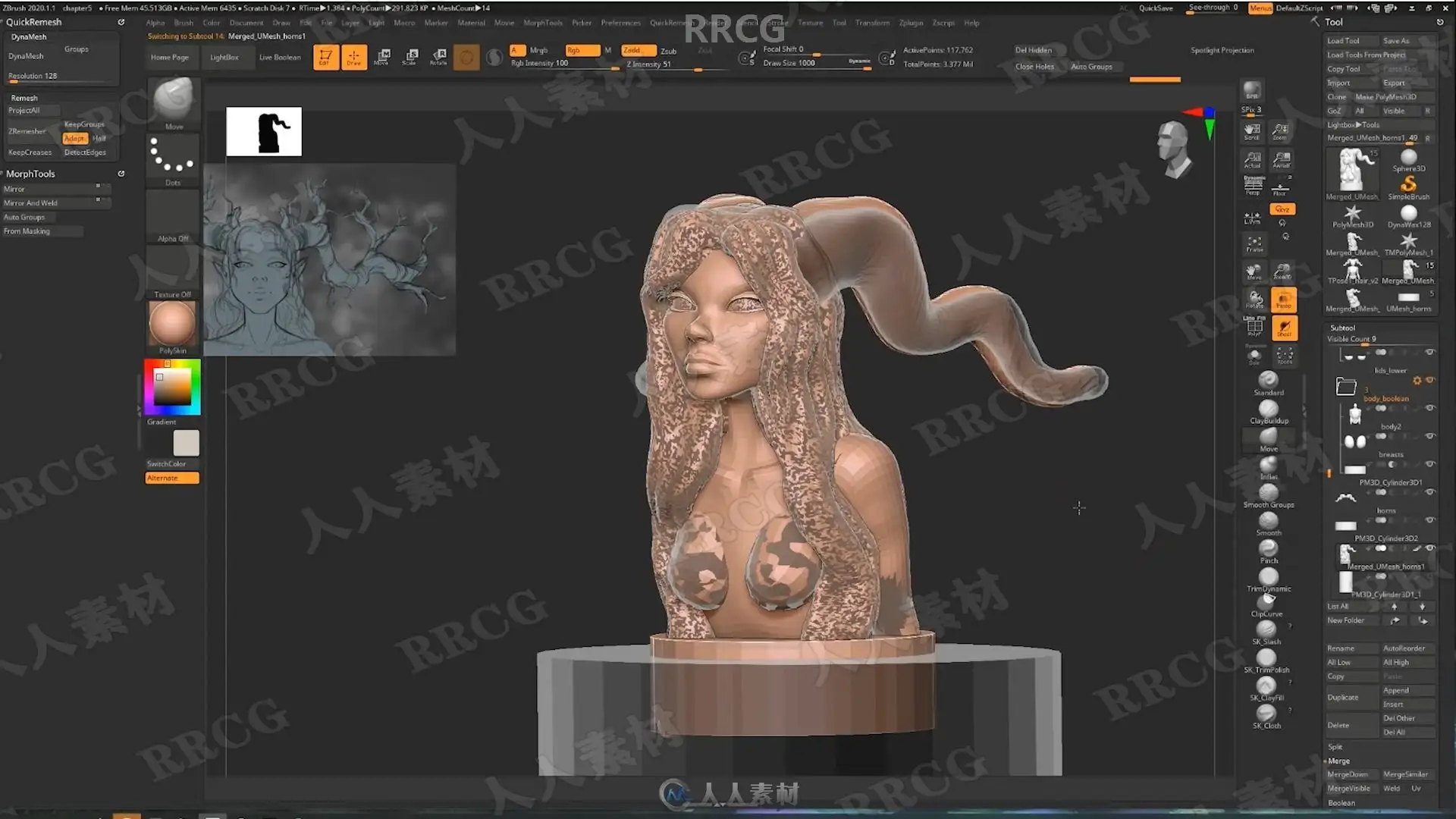This screenshot has width=1456, height=819.
Task: Select the Pinch brush
Action: [1269, 551]
